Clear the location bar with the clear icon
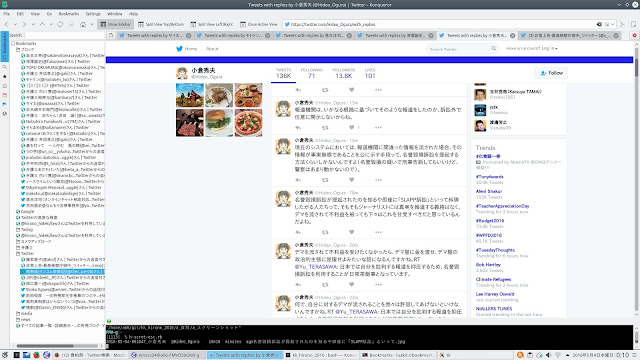The image size is (640, 360). [x=599, y=24]
